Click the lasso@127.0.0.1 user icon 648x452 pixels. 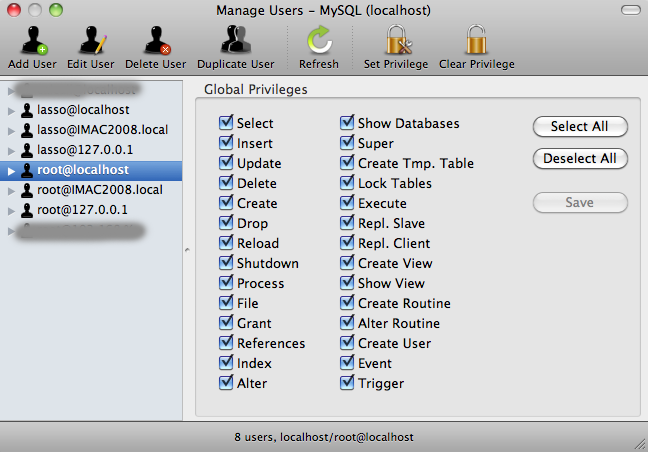point(27,150)
